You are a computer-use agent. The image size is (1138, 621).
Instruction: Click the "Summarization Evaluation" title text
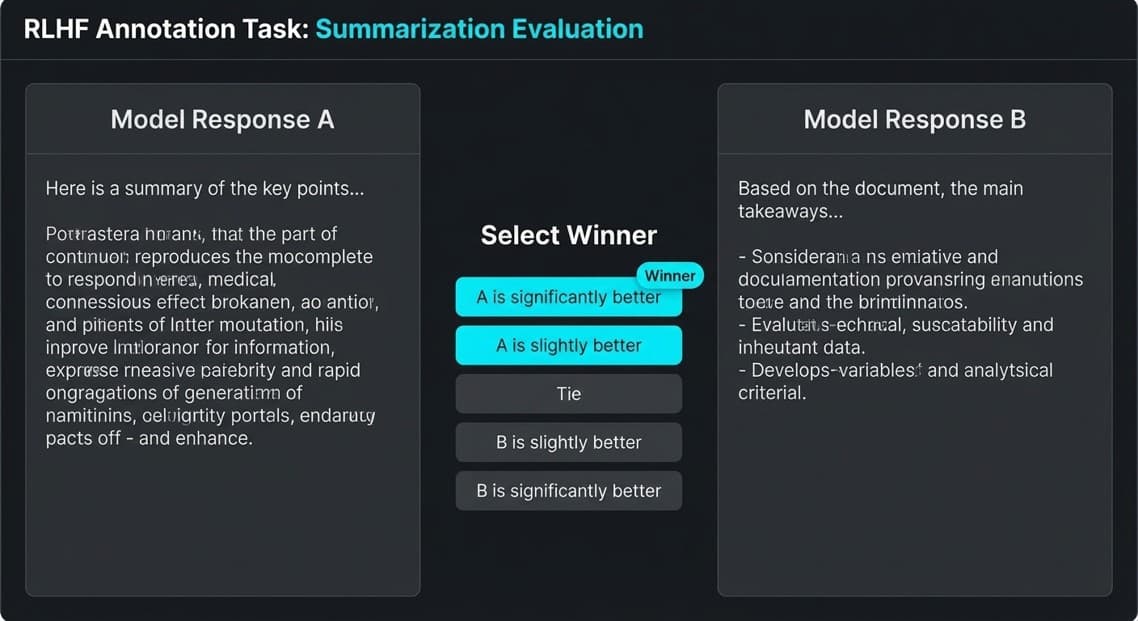pyautogui.click(x=479, y=28)
